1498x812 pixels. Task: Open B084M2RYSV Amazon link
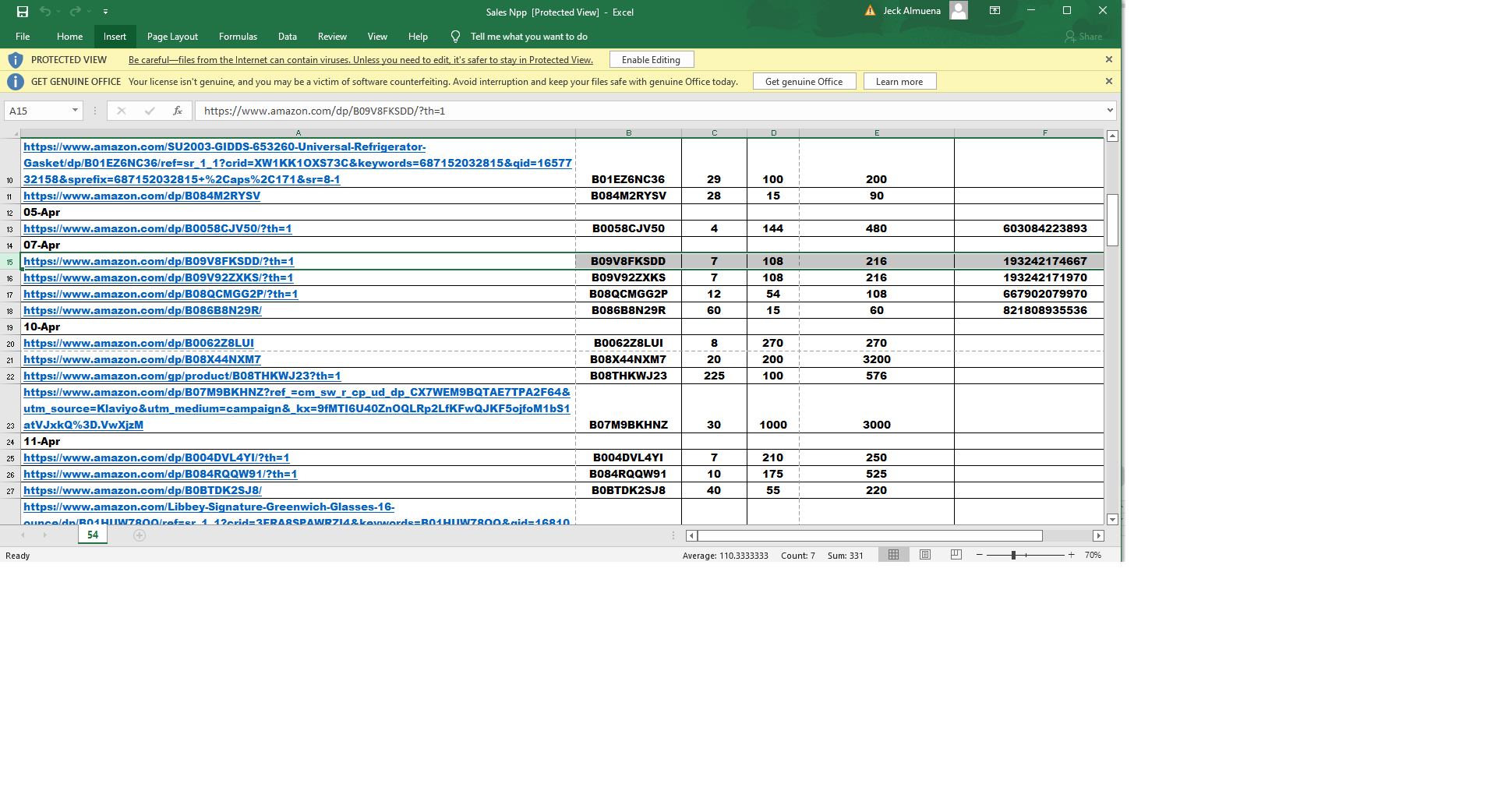coord(142,196)
